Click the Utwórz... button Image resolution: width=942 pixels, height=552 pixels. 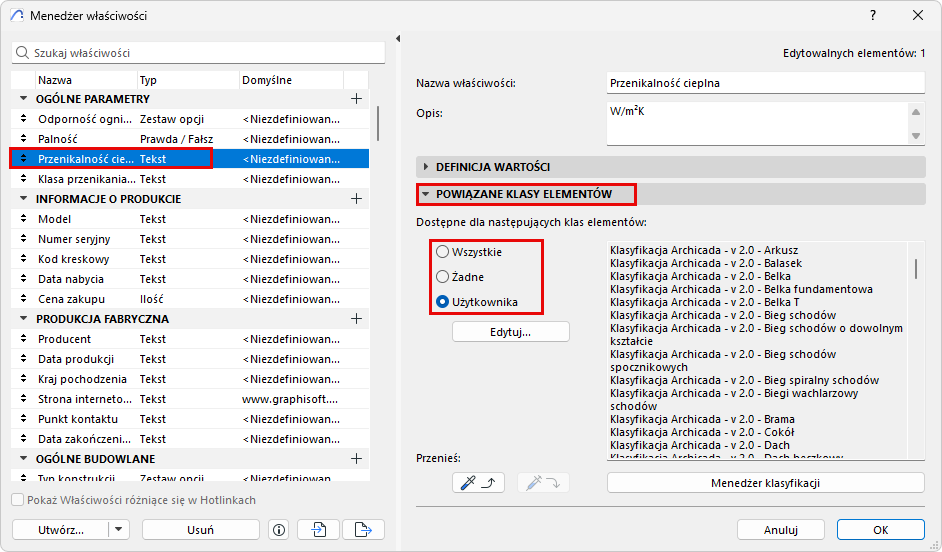[x=61, y=530]
